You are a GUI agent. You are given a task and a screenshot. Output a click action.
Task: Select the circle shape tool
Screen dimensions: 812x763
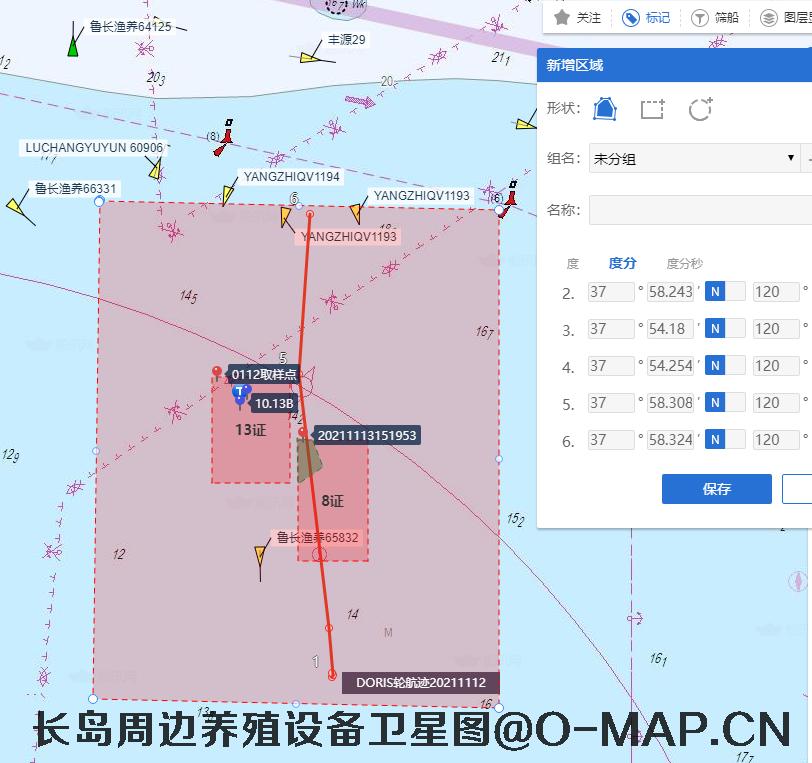700,109
